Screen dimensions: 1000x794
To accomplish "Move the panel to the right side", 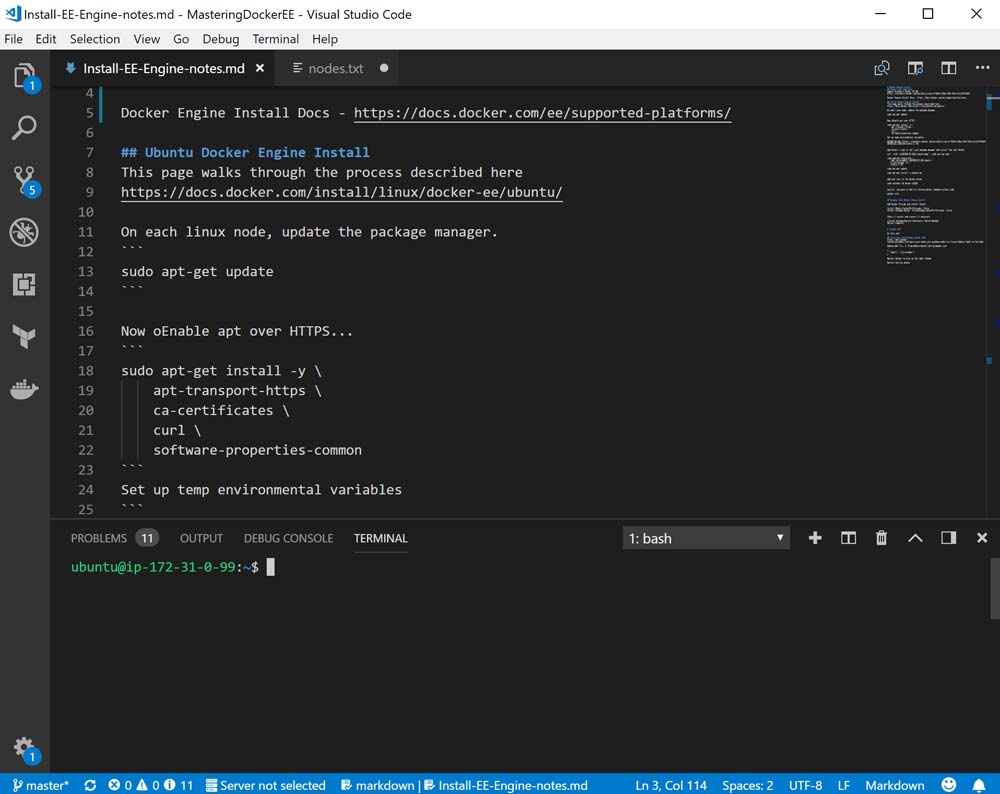I will tap(948, 538).
